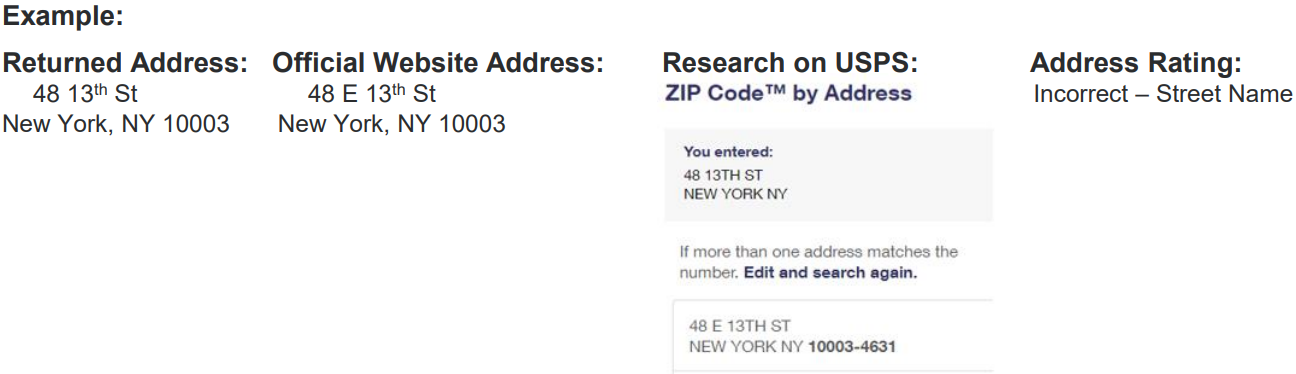Click the 'Edit and search again.' link

coord(830,272)
